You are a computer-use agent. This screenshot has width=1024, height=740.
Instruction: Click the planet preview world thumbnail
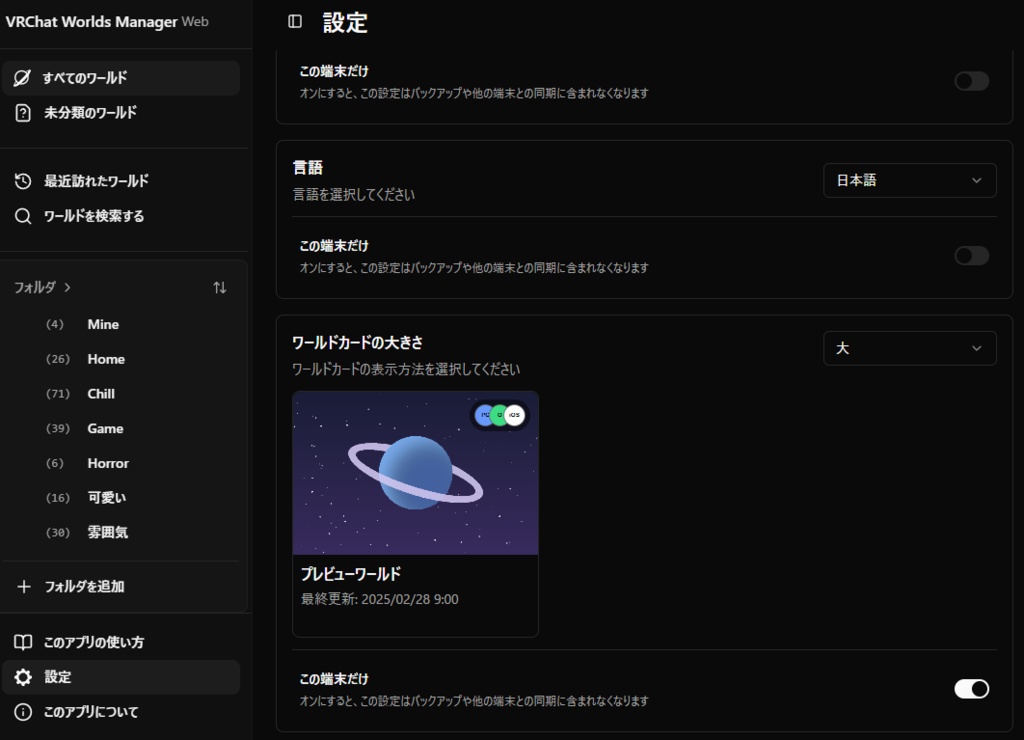[415, 473]
